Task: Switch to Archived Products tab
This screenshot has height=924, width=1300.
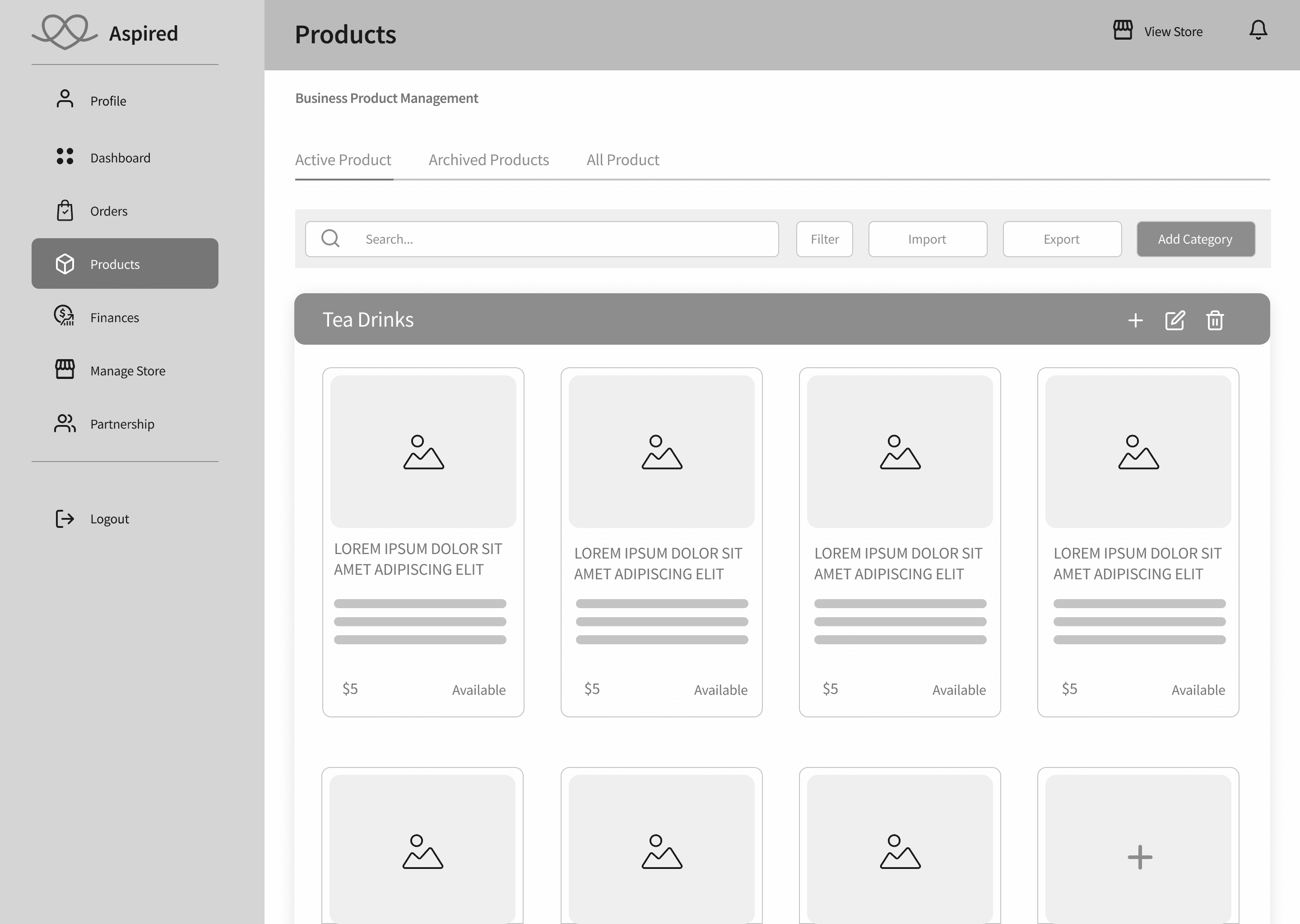Action: click(488, 160)
